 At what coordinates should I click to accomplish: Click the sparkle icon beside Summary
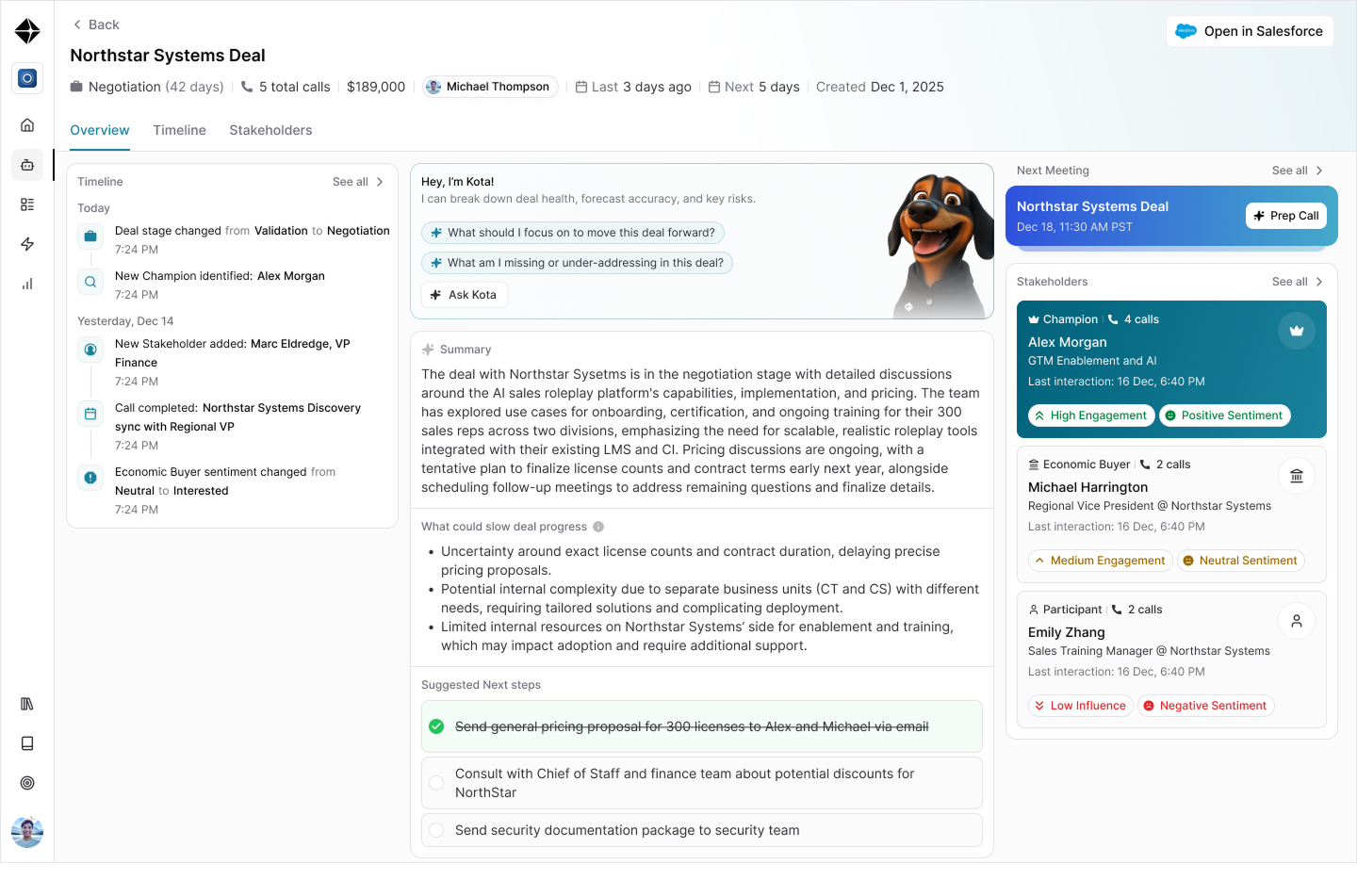[428, 350]
